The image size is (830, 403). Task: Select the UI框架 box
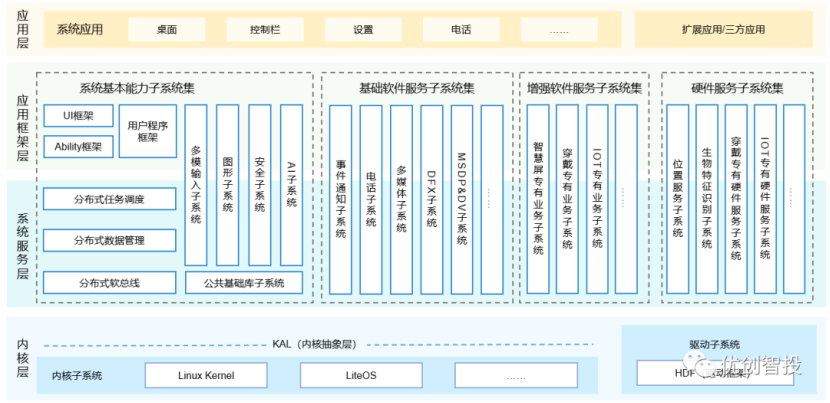78,116
